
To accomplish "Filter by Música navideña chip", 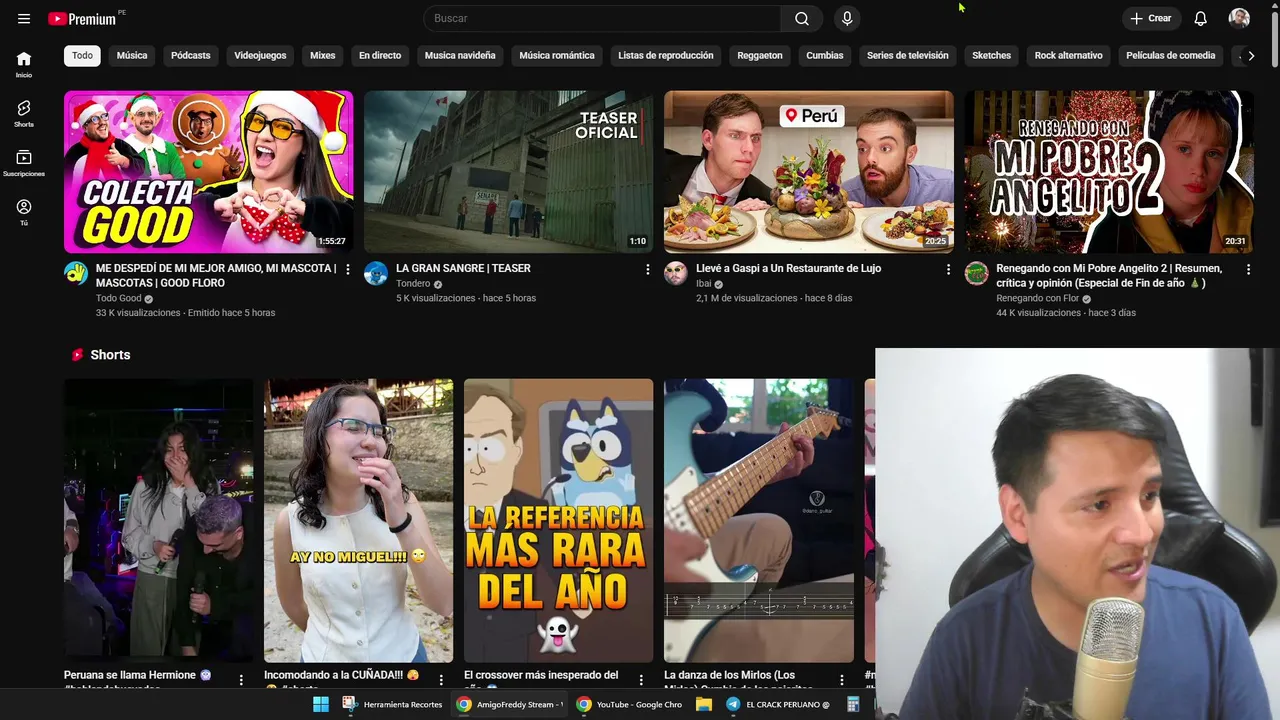I will [x=460, y=55].
